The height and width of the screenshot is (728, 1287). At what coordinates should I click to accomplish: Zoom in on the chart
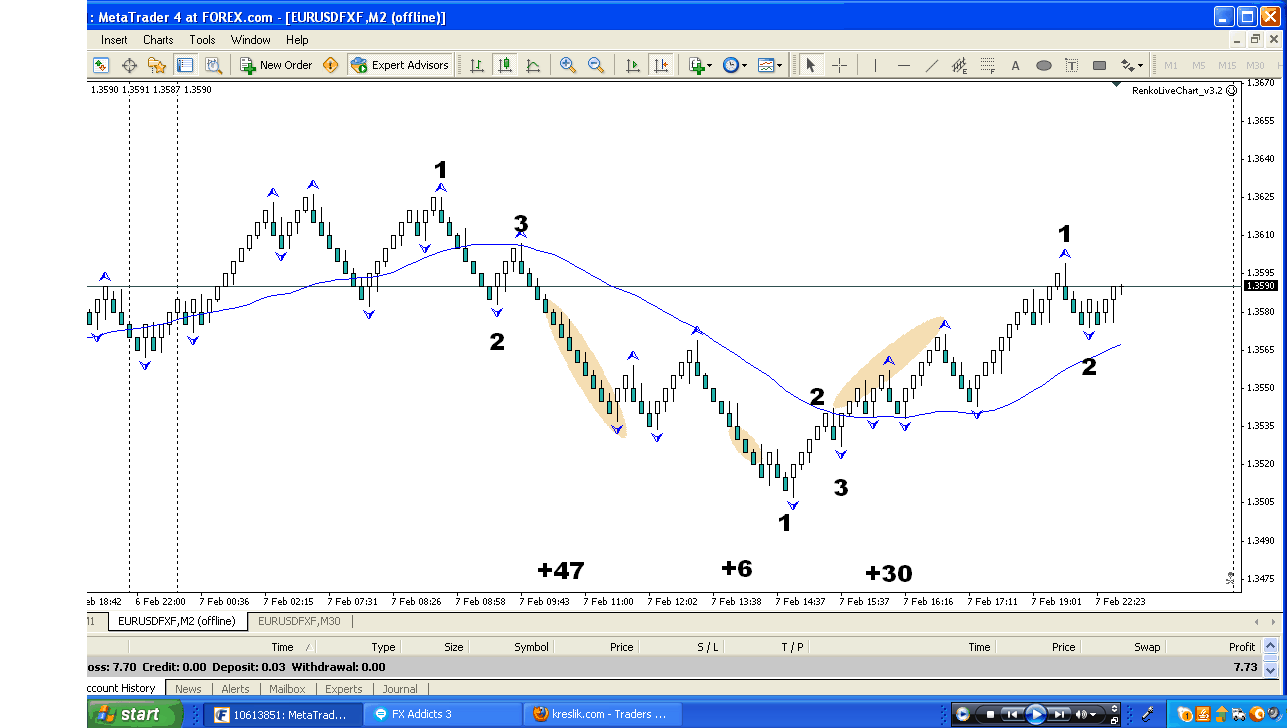tap(568, 65)
